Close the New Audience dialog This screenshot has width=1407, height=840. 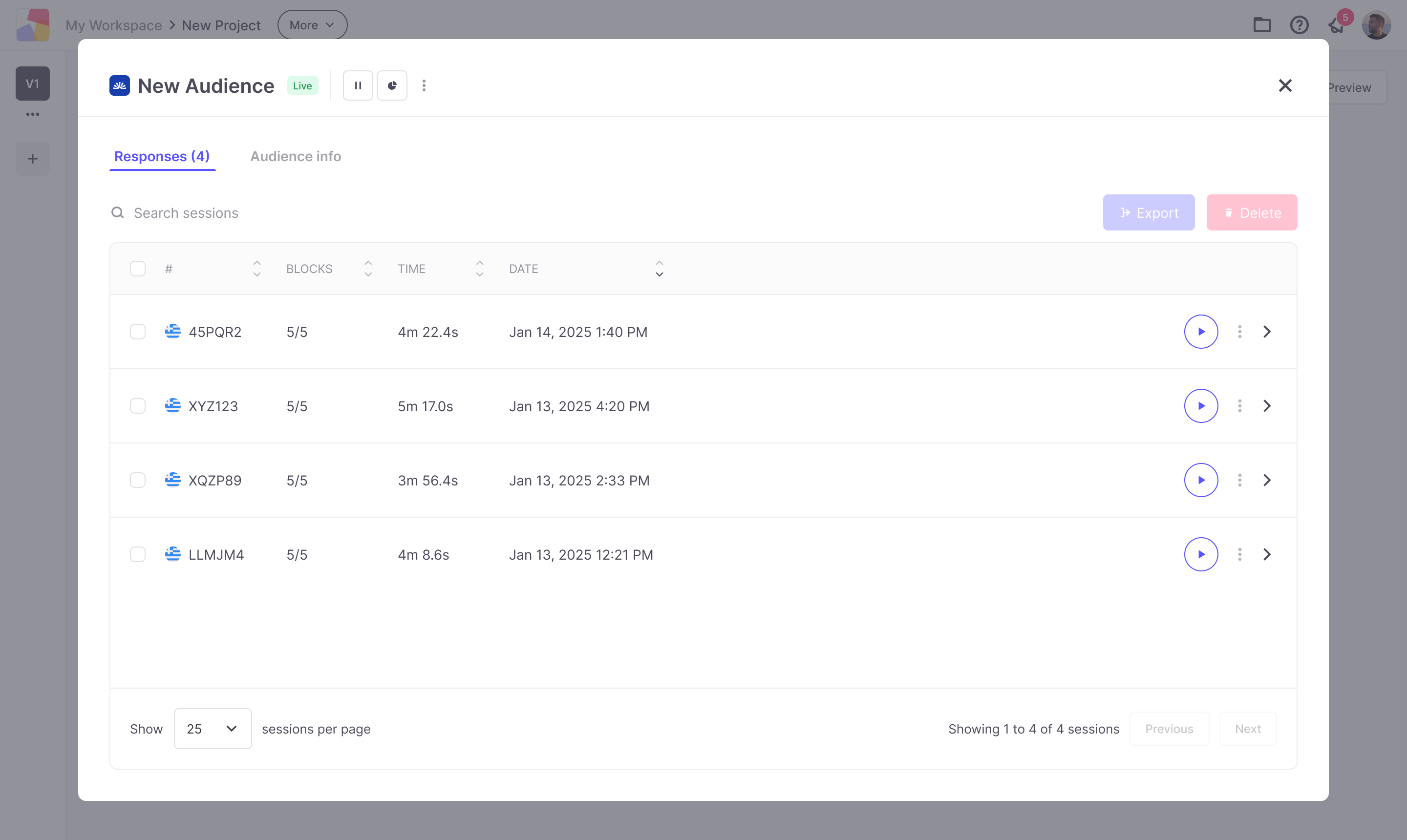click(1285, 85)
